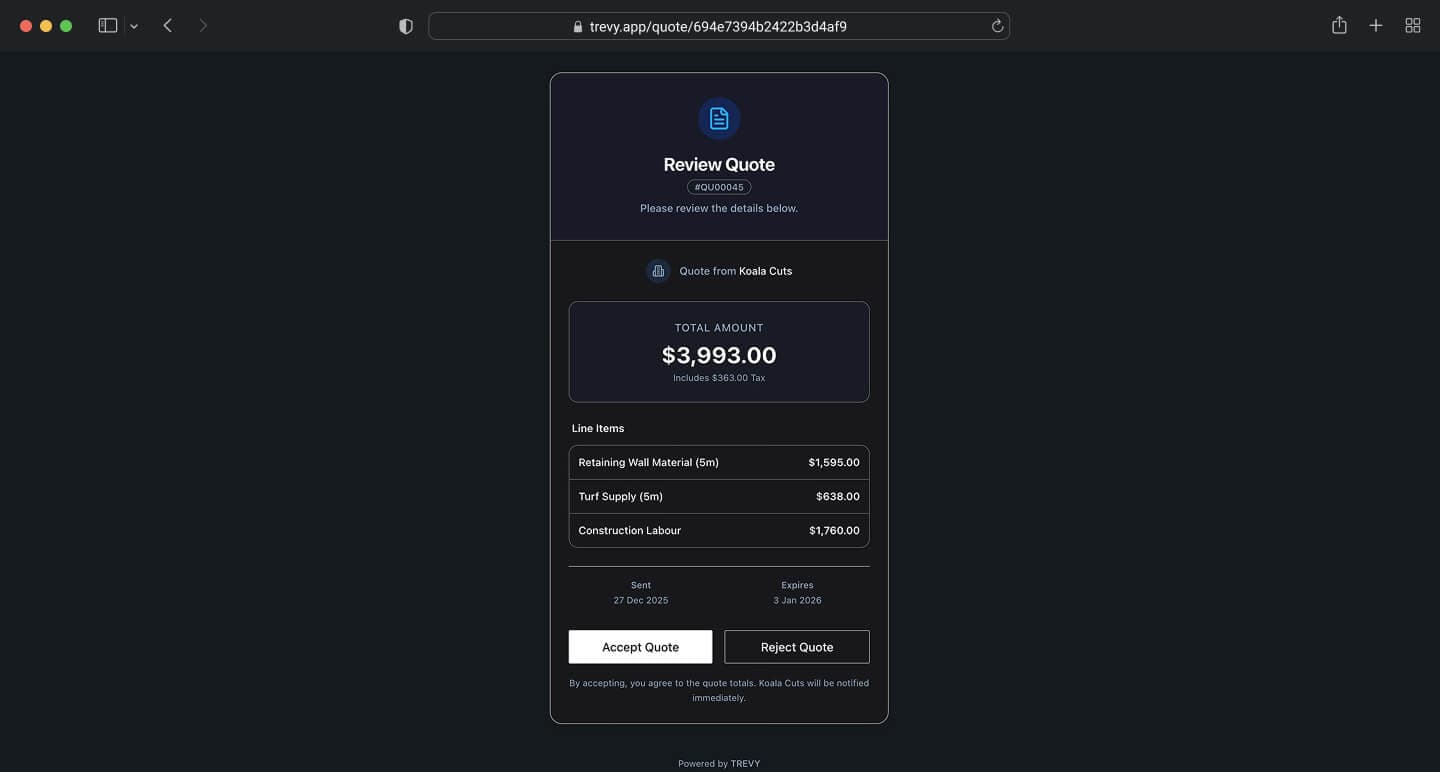Screen dimensions: 1440x772
Task: Open the sidebar options chevron
Action: pyautogui.click(x=134, y=25)
